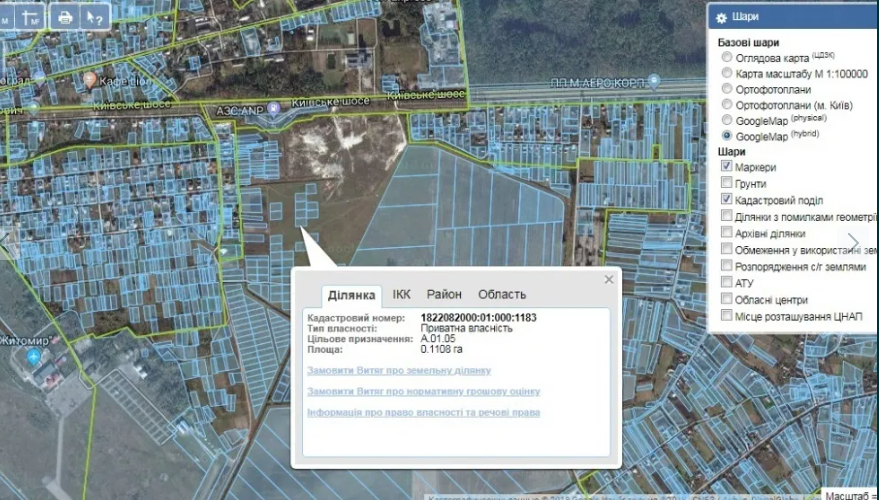Enable the Архівні ділянки layer
This screenshot has height=500, width=879.
[x=727, y=233]
